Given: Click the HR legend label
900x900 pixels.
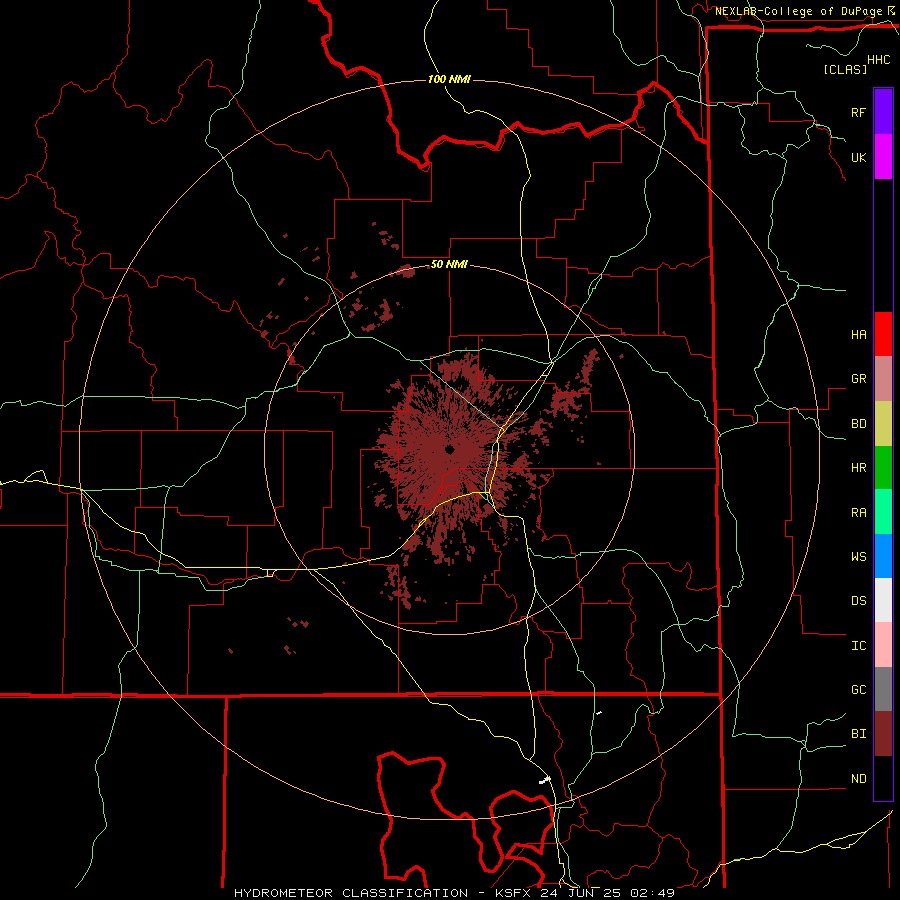Looking at the screenshot, I should click(858, 468).
